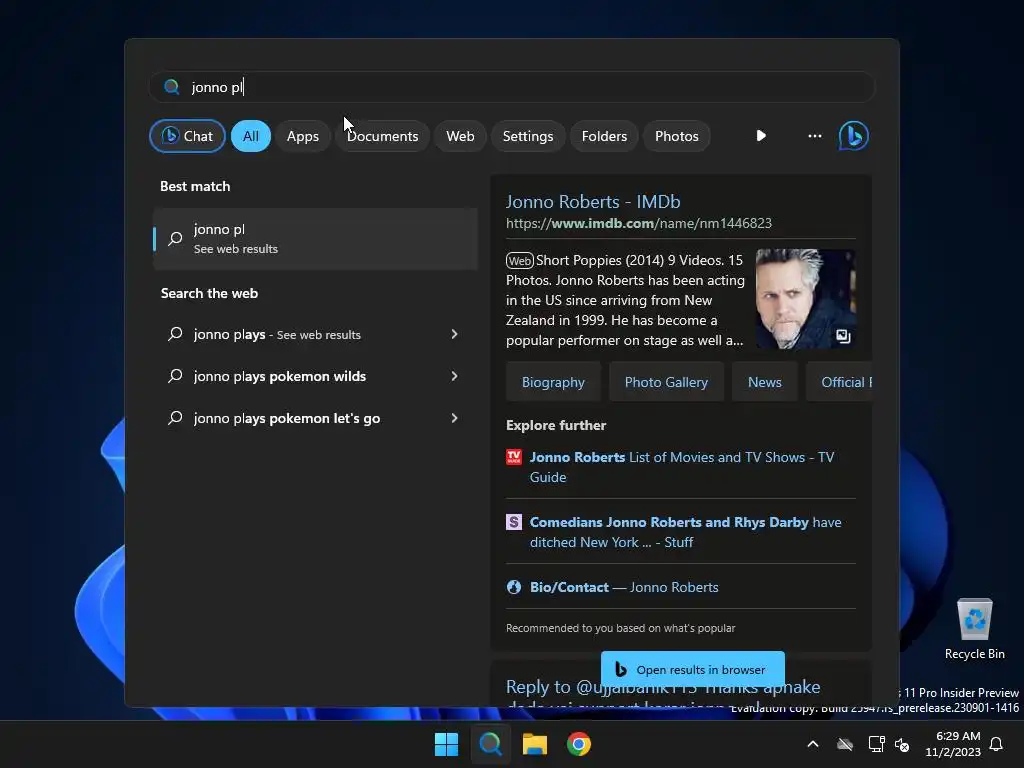Expand the 'jonno plays' suggestion chevron

pyautogui.click(x=455, y=334)
